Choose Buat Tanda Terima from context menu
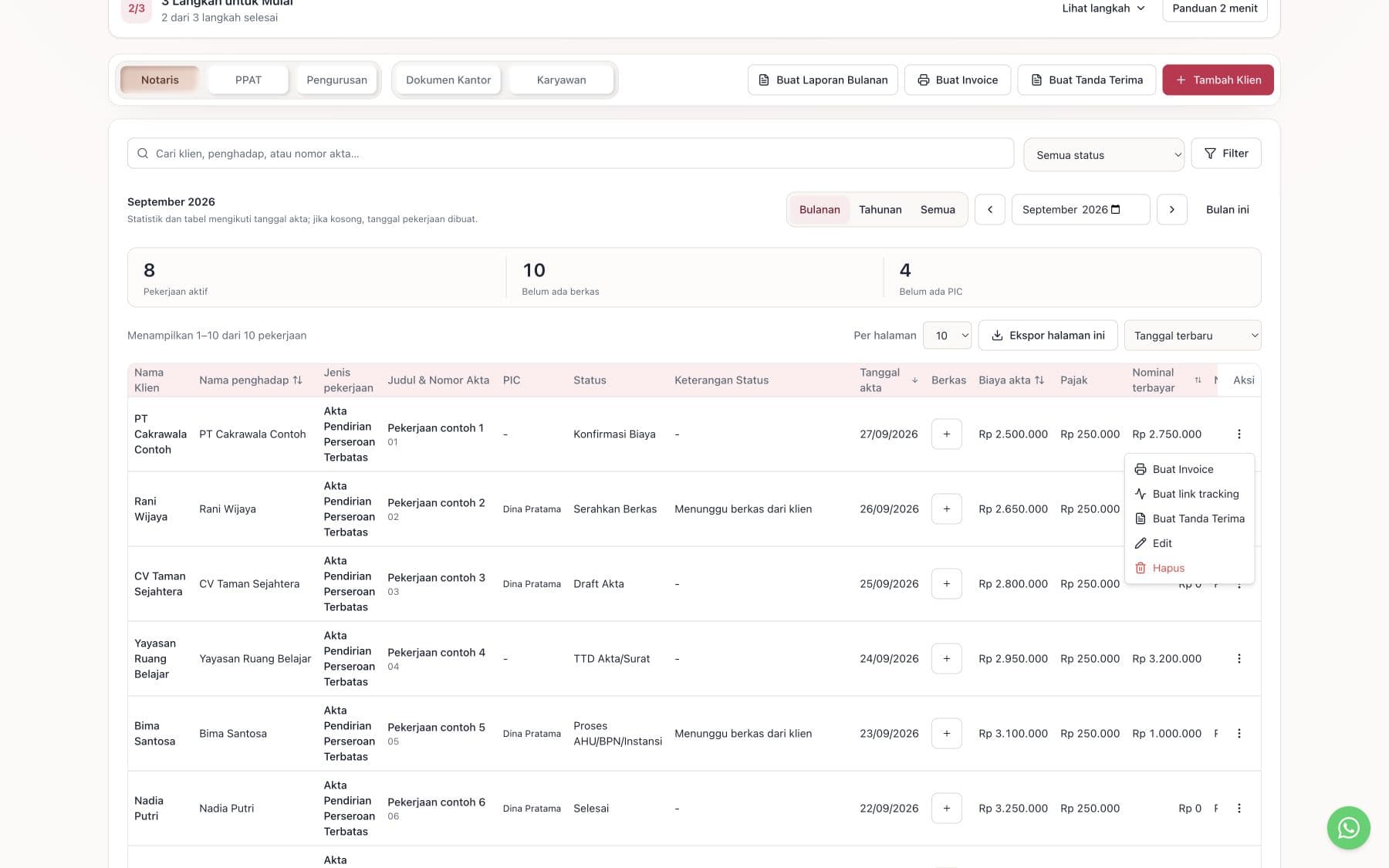The height and width of the screenshot is (868, 1389). (x=1189, y=519)
